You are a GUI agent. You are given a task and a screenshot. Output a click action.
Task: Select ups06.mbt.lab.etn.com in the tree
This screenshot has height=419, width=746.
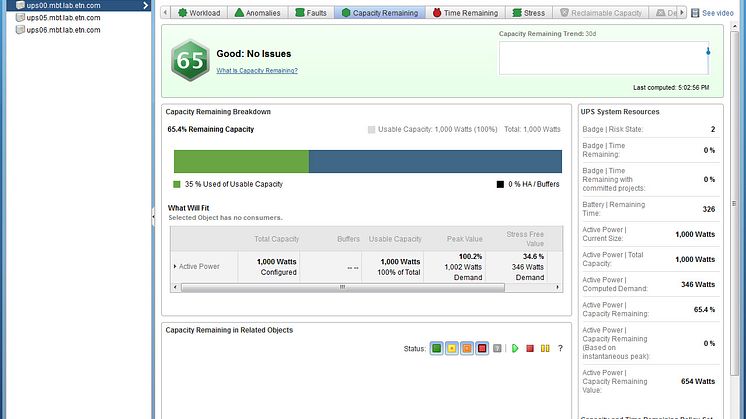(63, 30)
